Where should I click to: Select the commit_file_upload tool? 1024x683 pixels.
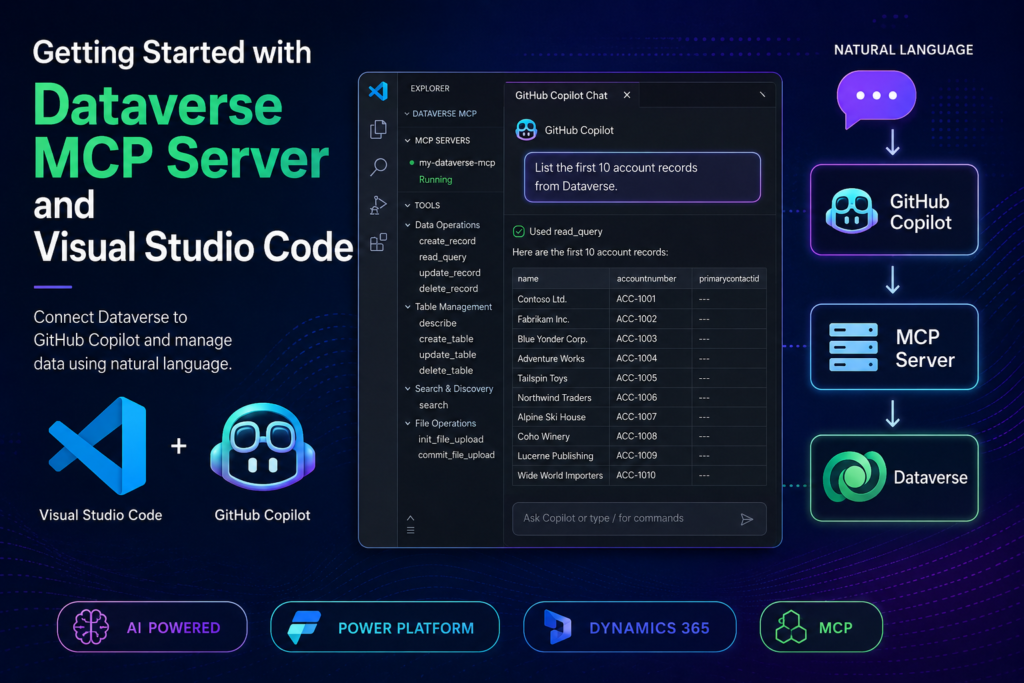click(456, 455)
